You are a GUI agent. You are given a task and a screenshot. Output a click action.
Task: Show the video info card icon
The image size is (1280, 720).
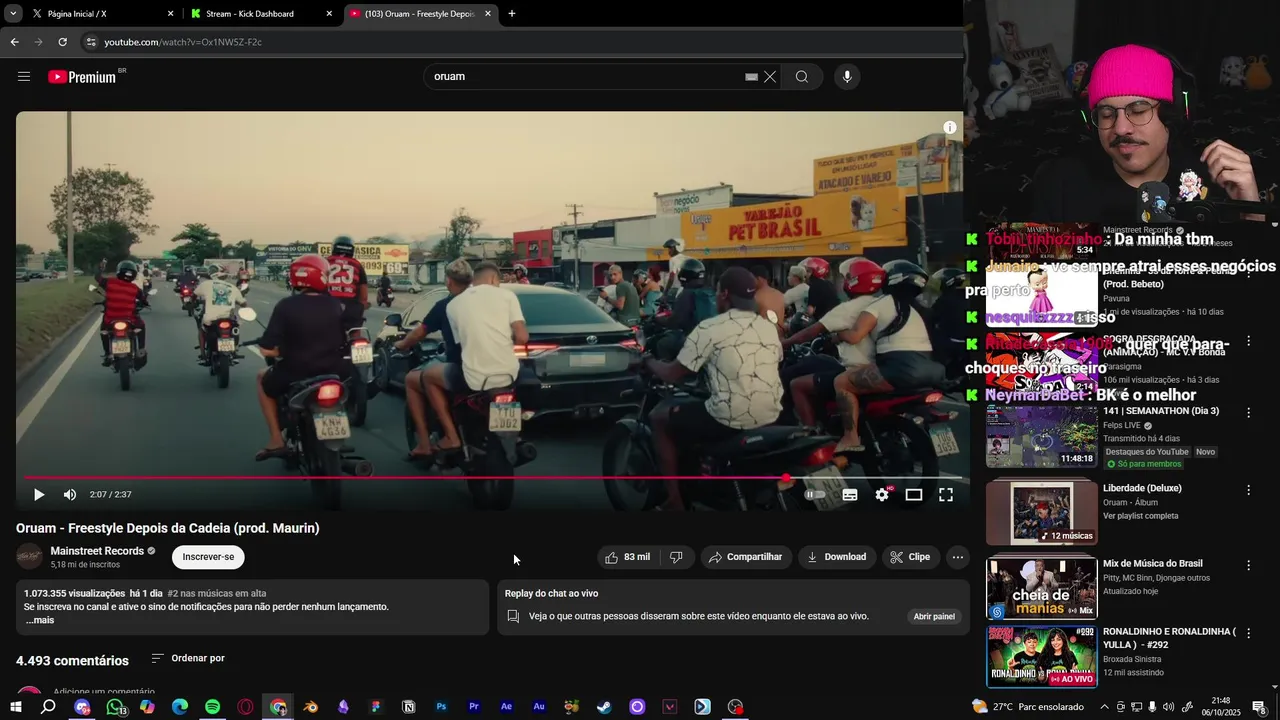click(950, 127)
